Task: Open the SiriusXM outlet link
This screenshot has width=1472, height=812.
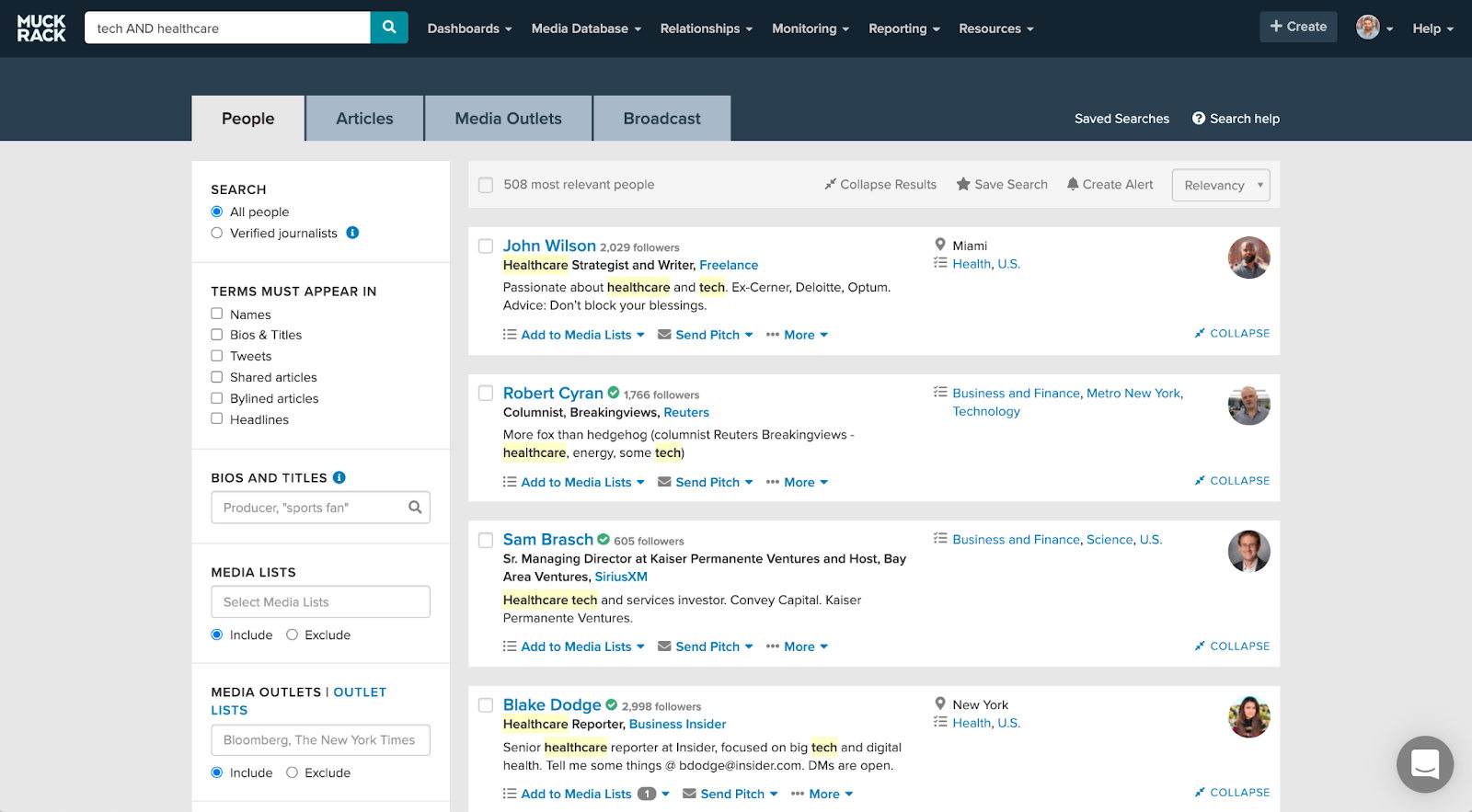Action: (621, 577)
